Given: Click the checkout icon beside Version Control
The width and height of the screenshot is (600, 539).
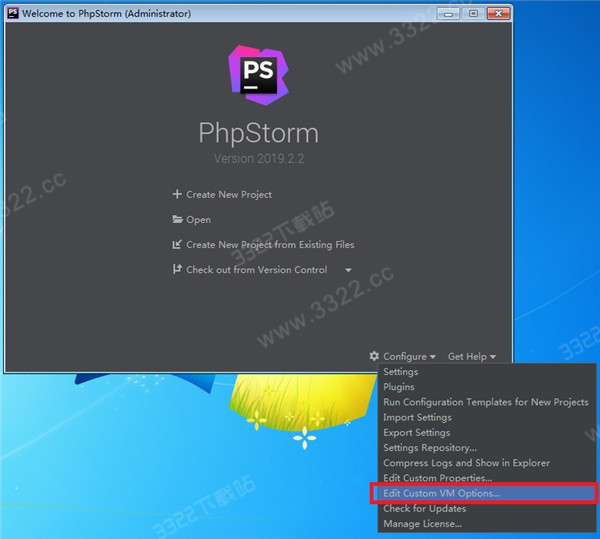Looking at the screenshot, I should (x=177, y=269).
